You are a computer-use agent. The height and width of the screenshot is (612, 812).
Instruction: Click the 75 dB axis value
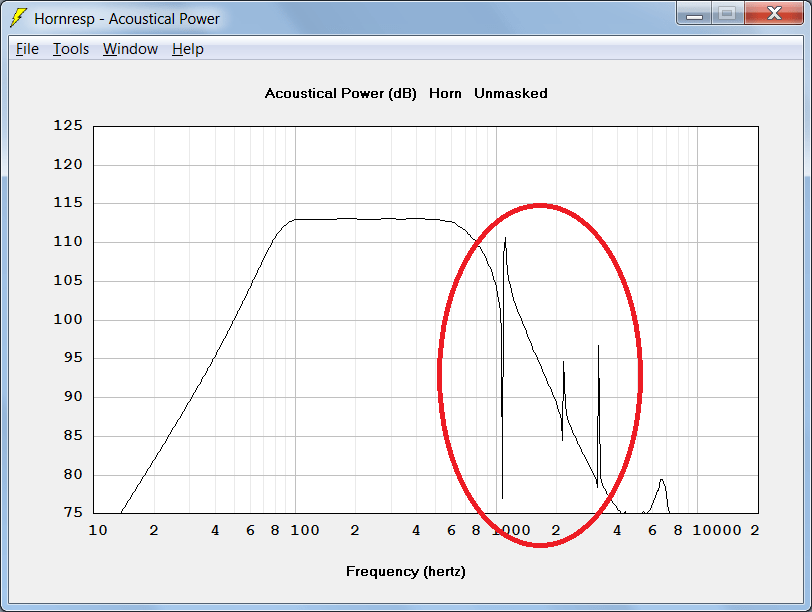[x=73, y=512]
